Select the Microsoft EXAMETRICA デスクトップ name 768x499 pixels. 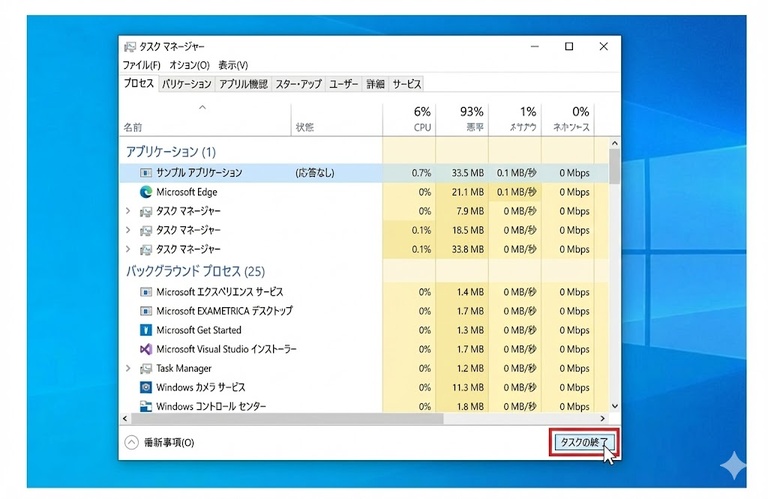point(224,311)
